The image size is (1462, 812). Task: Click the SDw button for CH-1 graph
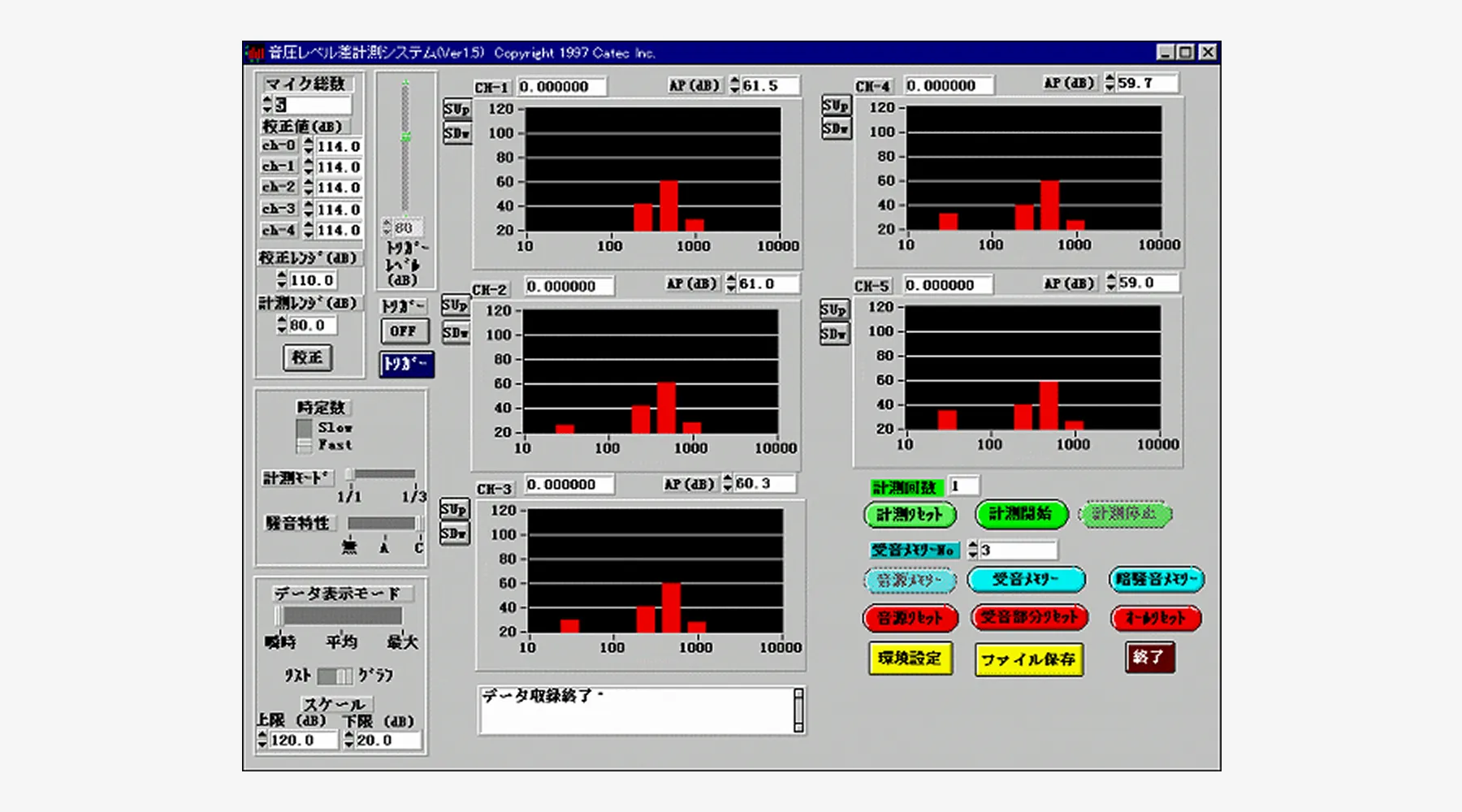(x=456, y=133)
